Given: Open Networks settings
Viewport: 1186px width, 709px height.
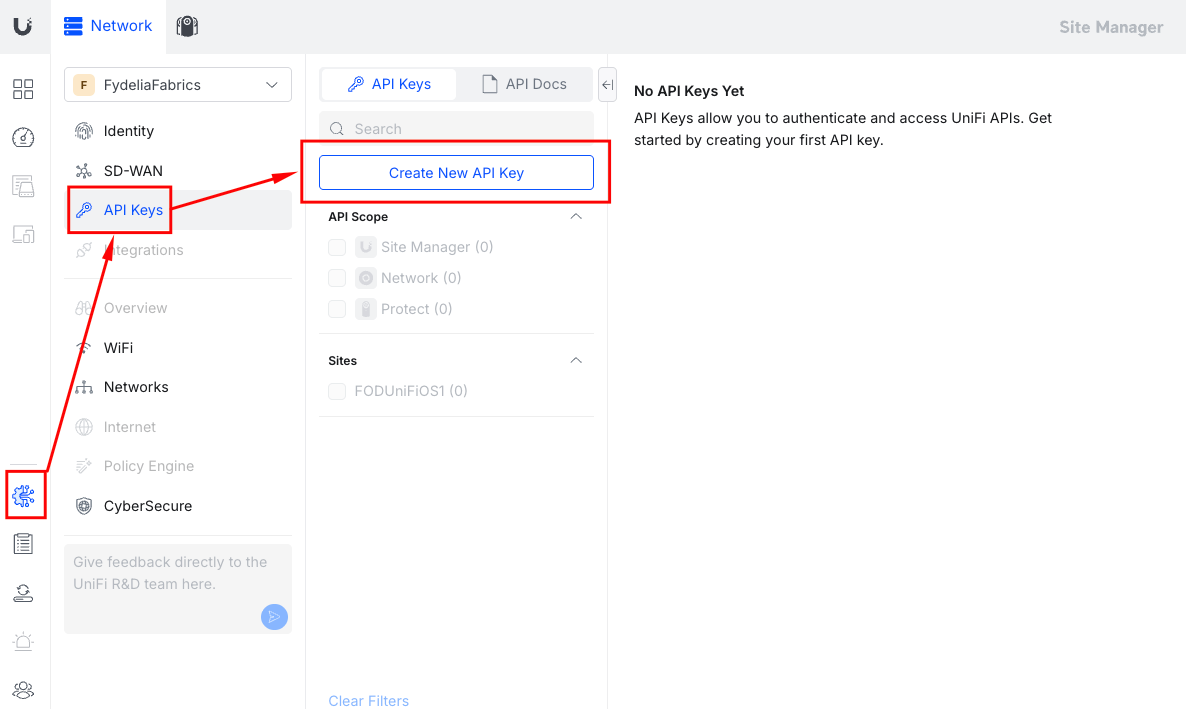Looking at the screenshot, I should click(178, 387).
